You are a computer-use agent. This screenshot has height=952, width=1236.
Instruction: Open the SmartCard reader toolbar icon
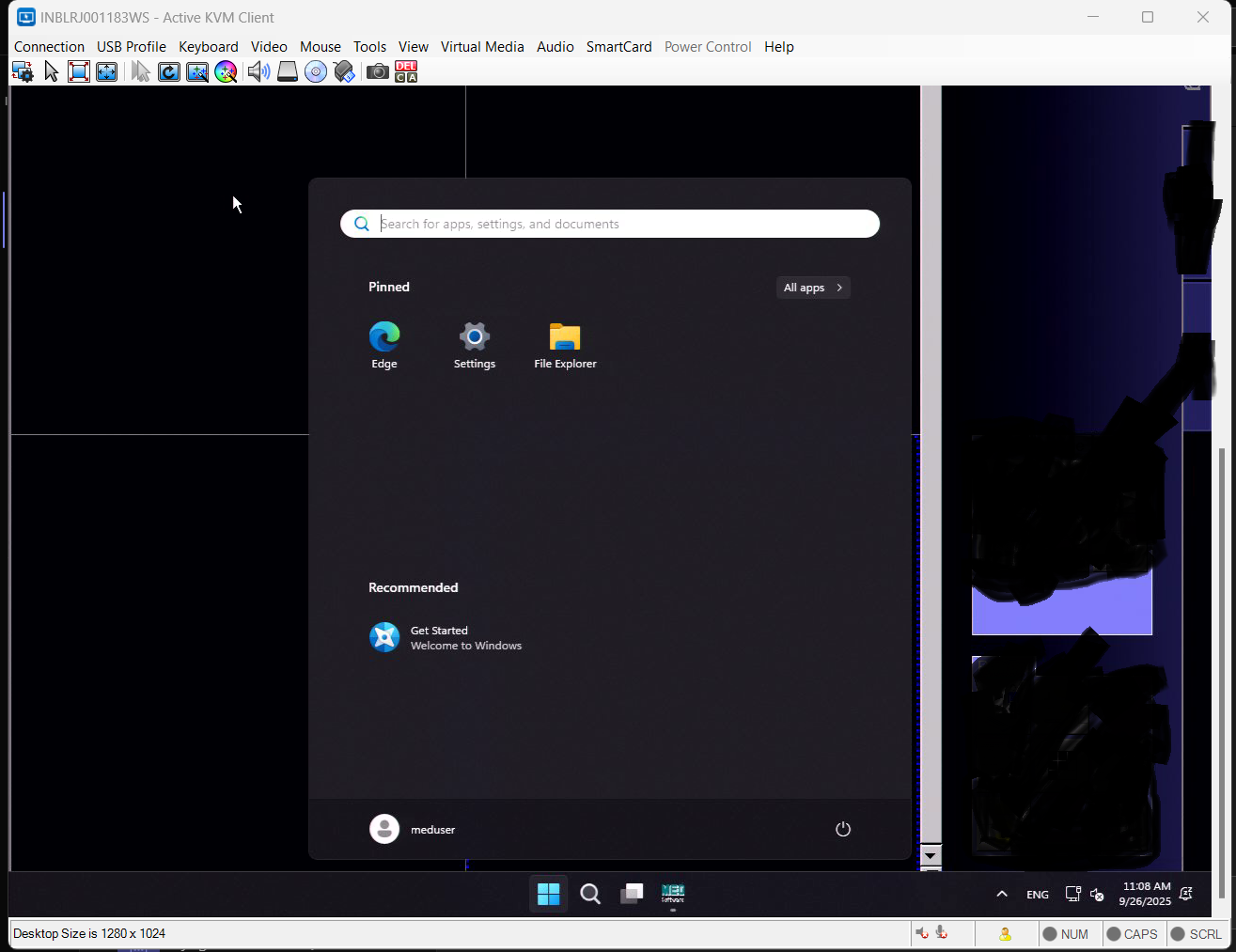pyautogui.click(x=344, y=71)
